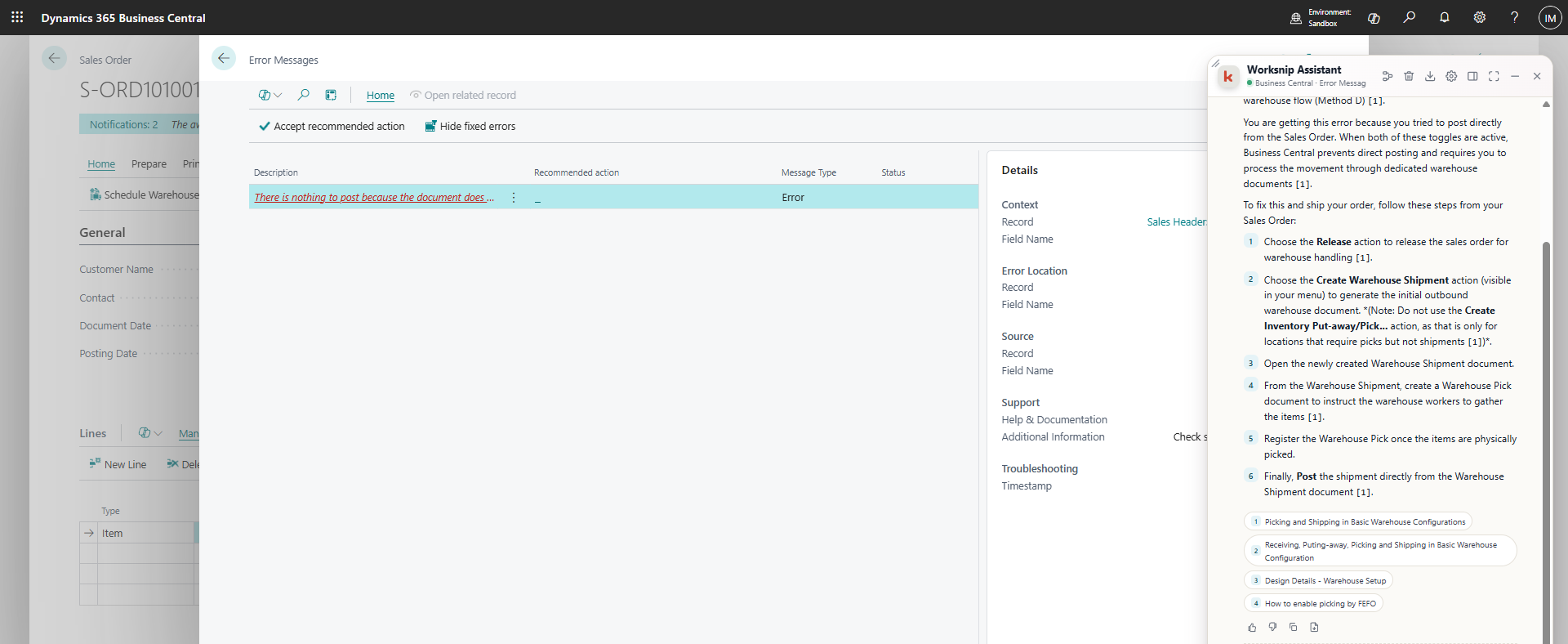
Task: Select the Item row arrow in Lines
Action: 89,533
